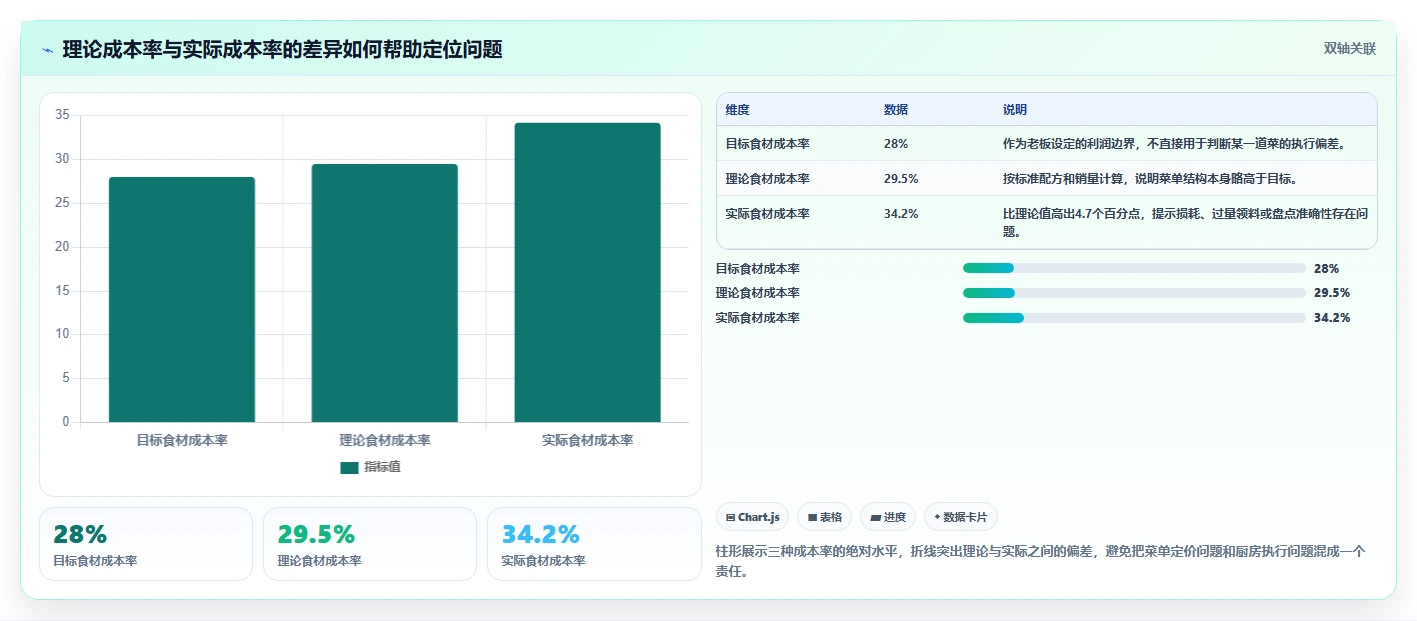Screen dimensions: 1417x621
Task: Open the 34.2% data card
Action: [594, 544]
